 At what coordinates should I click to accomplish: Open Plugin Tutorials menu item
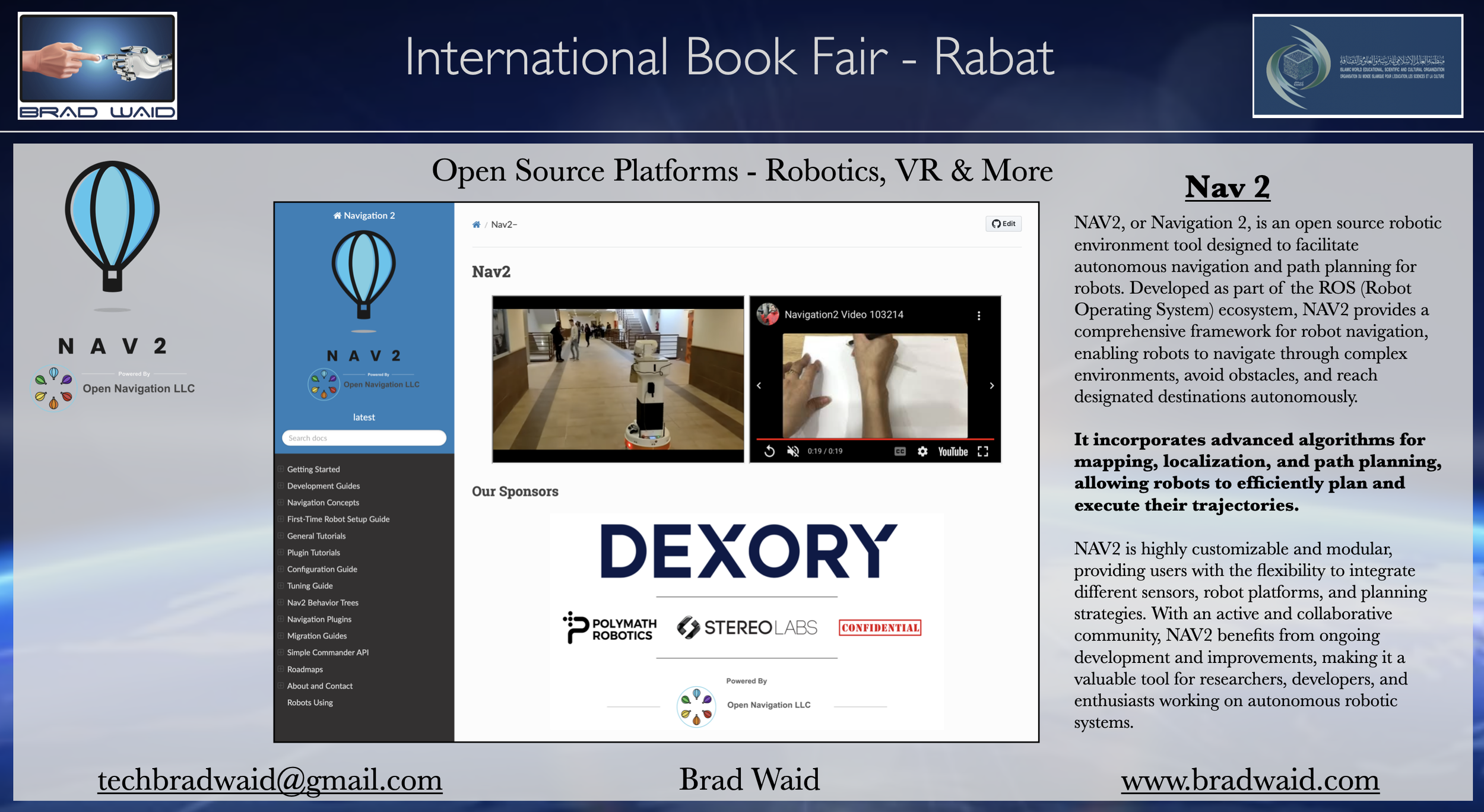point(313,552)
